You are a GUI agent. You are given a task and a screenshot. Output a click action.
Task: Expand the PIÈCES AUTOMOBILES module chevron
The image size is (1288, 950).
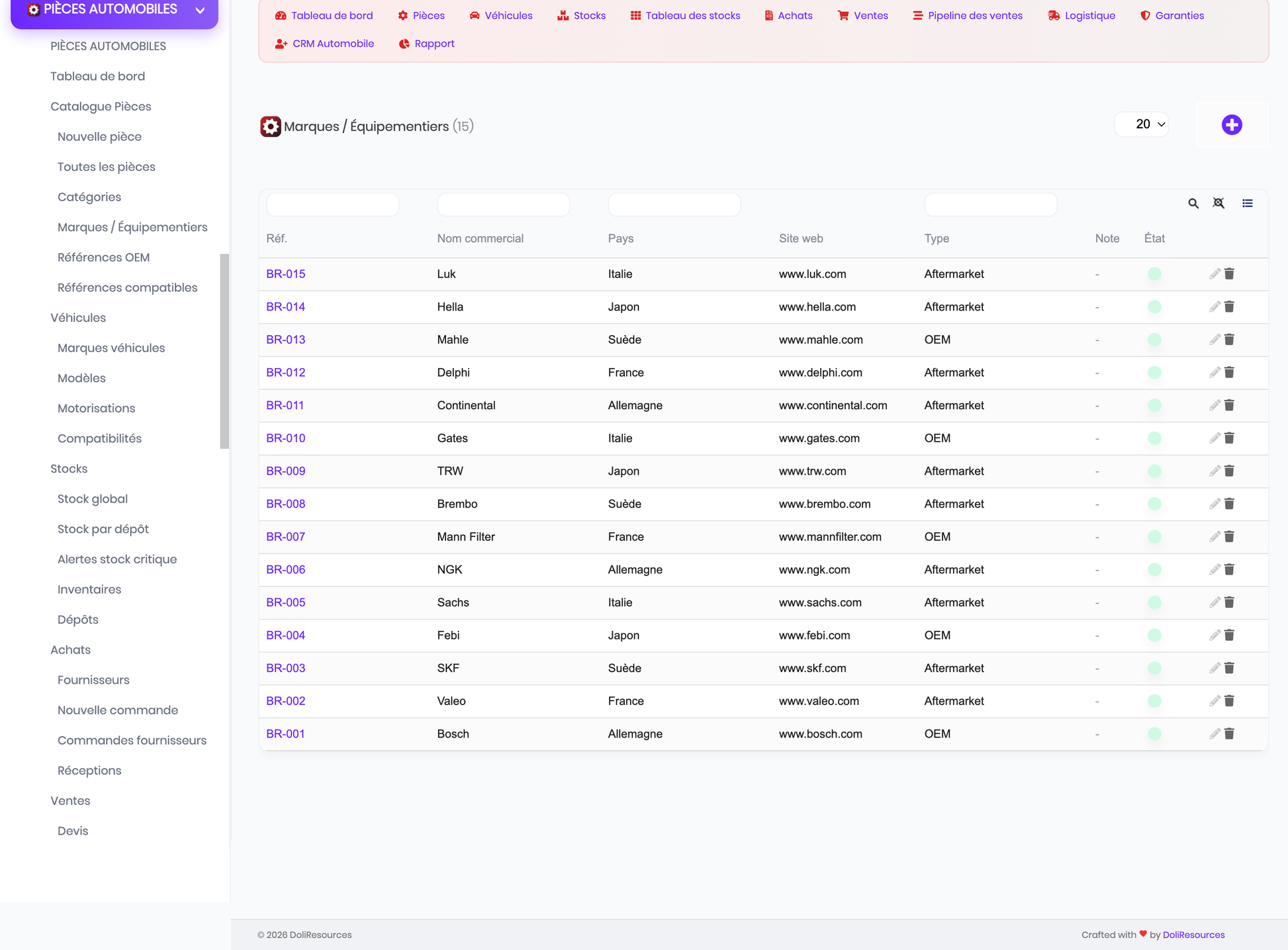[200, 10]
